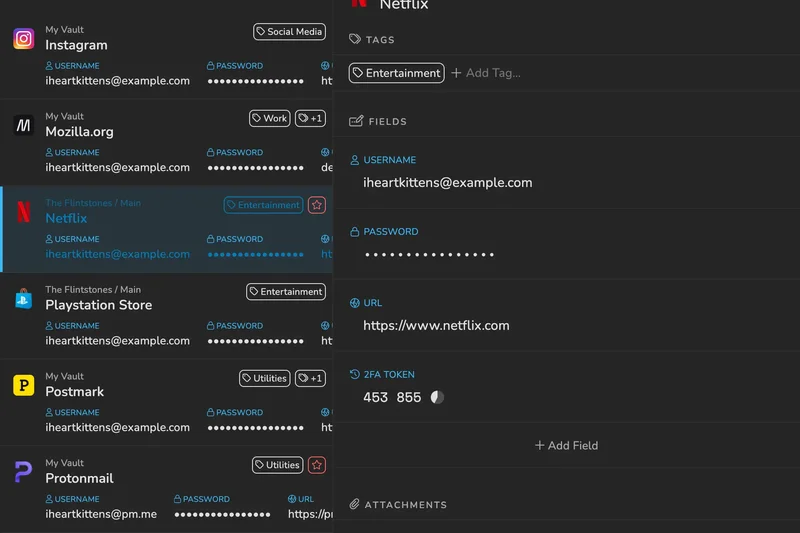This screenshot has width=800, height=533.
Task: Click the Mozilla.org logo icon
Action: pos(23,125)
